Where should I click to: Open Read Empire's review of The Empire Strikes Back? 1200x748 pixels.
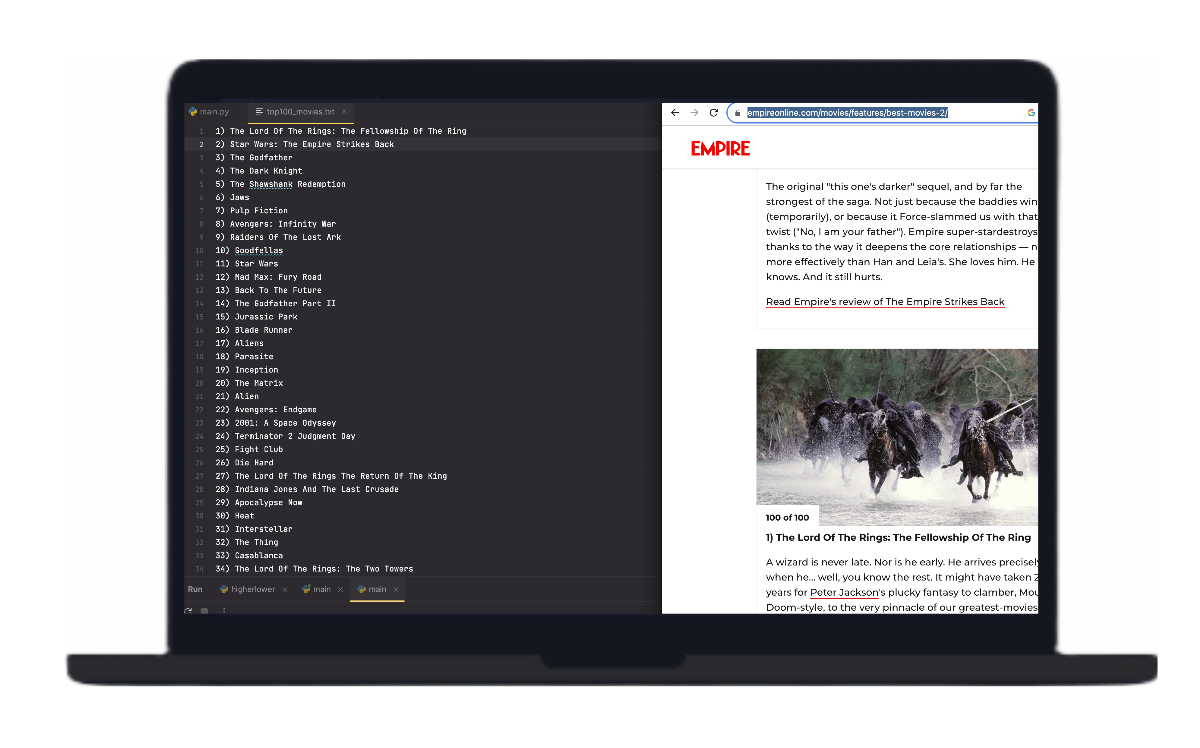(885, 302)
